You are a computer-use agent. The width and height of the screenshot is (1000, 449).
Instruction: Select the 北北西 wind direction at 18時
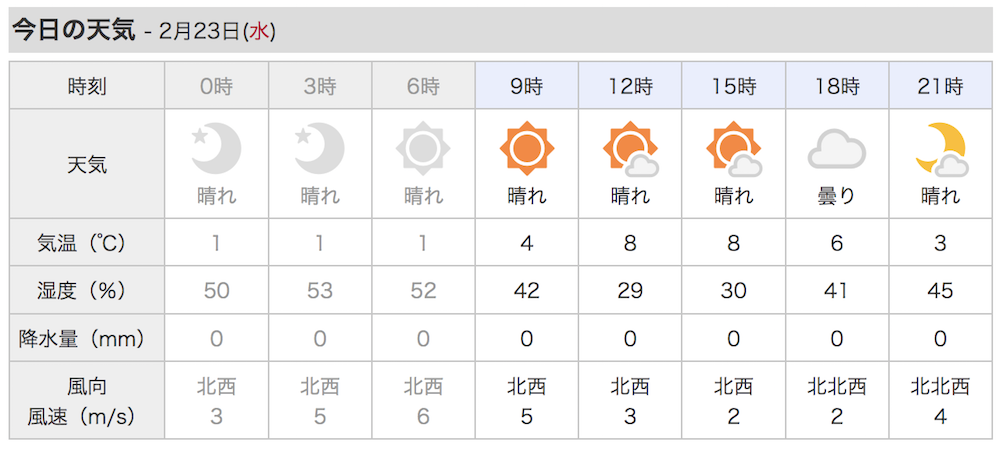click(837, 386)
